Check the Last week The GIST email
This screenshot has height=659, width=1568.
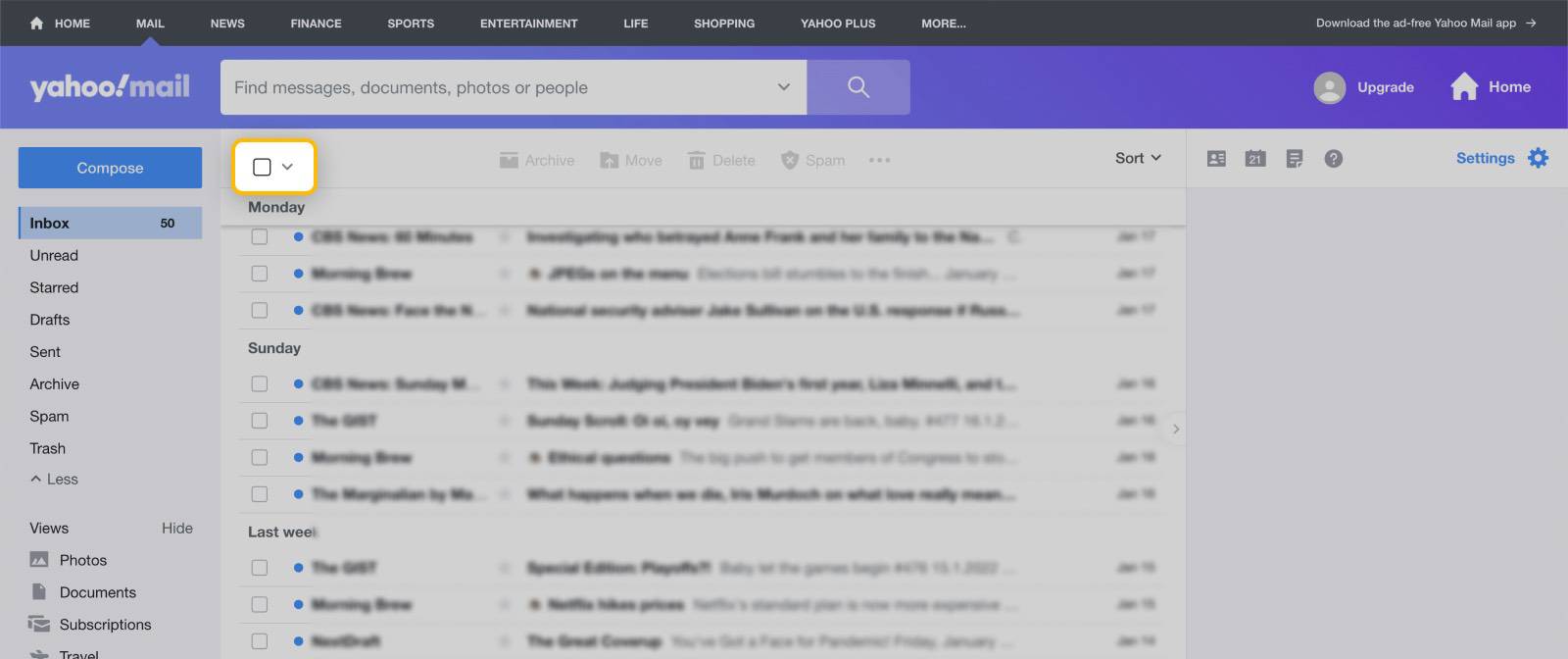tap(260, 568)
